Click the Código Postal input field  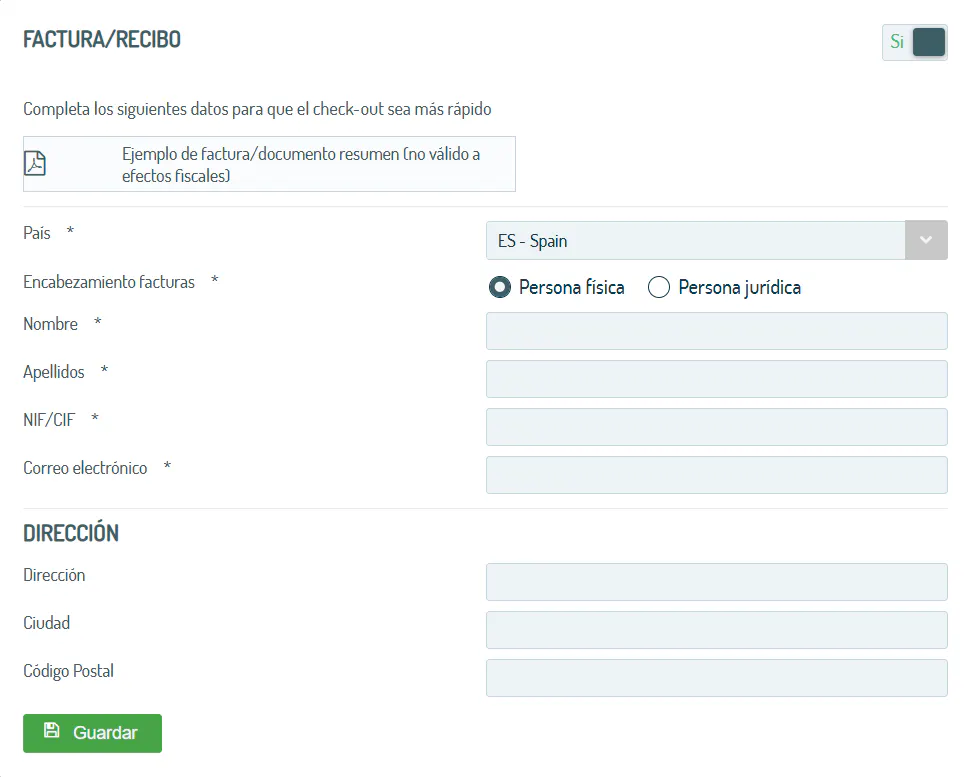pyautogui.click(x=717, y=678)
